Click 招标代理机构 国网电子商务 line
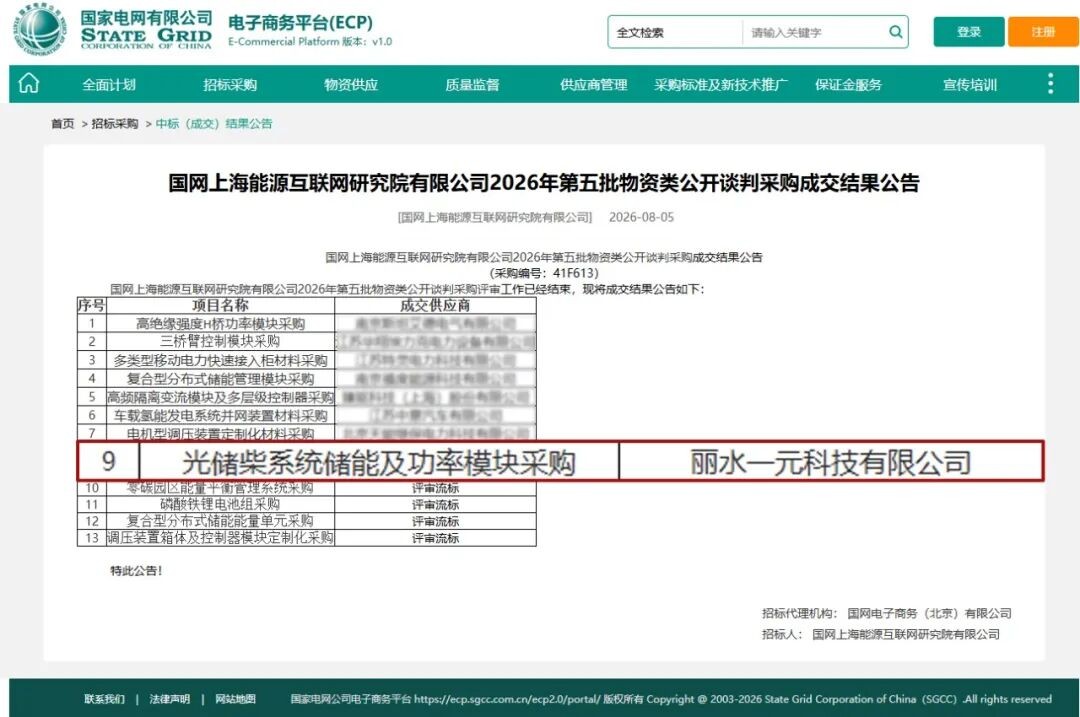The width and height of the screenshot is (1080, 717). point(886,613)
